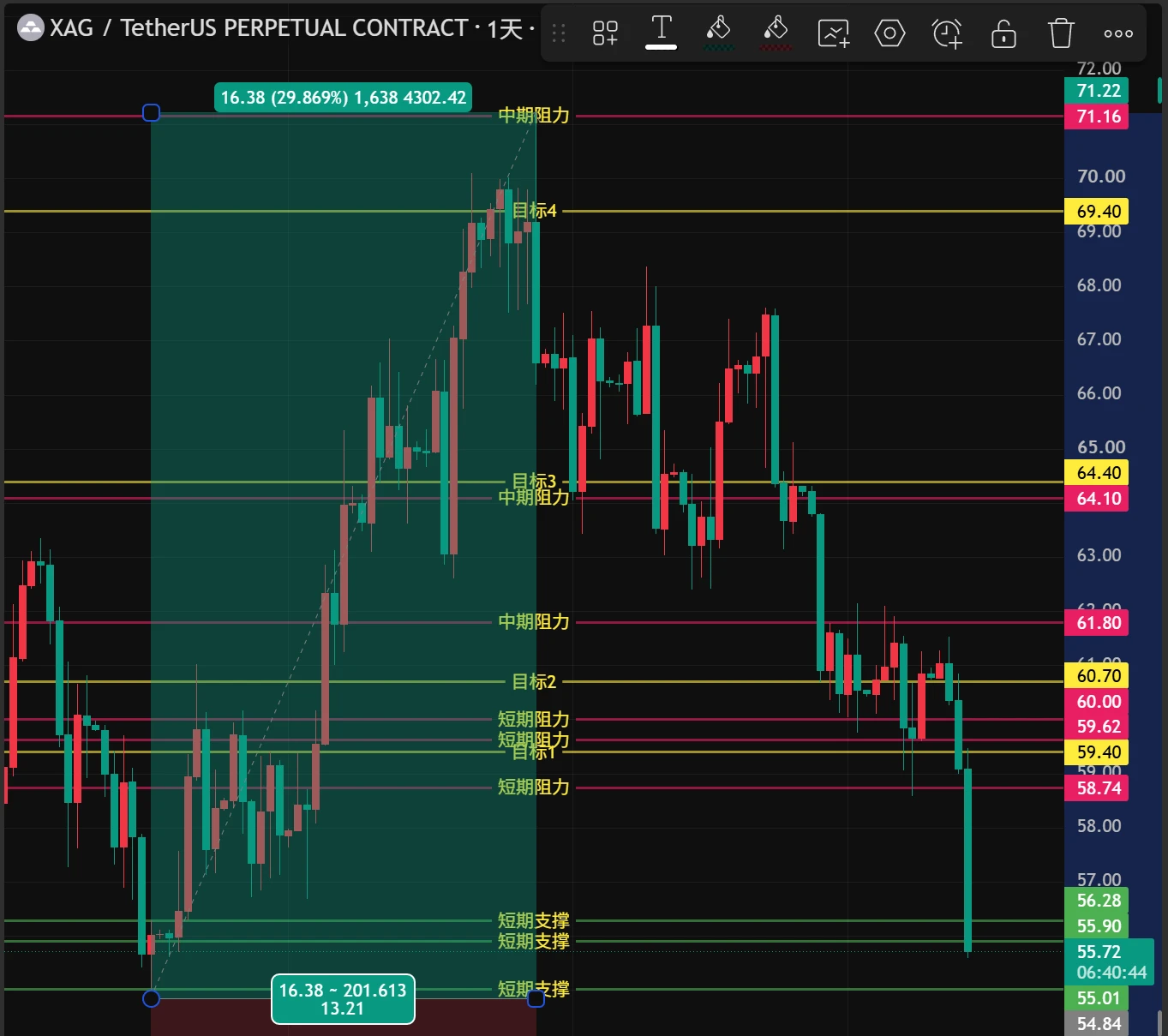1168x1036 pixels.
Task: Open the red stop background fill color
Action: [x=776, y=33]
